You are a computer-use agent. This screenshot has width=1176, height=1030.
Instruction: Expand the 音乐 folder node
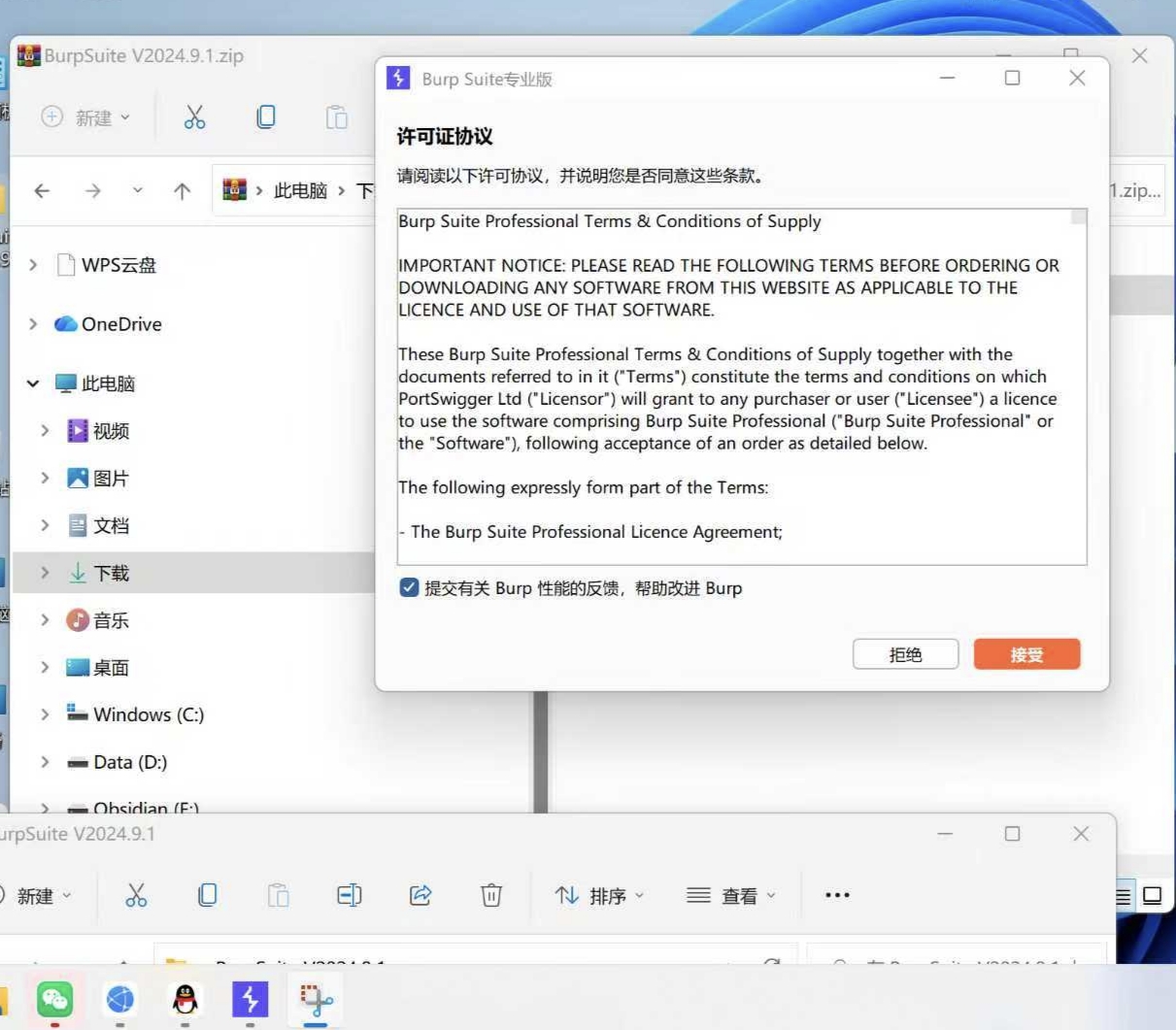(45, 619)
